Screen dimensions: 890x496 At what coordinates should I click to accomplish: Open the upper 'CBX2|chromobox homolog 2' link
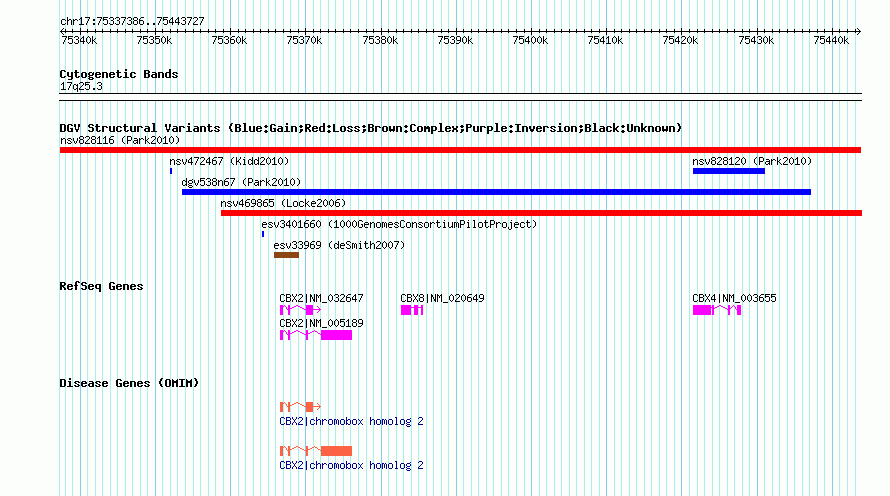click(x=351, y=421)
